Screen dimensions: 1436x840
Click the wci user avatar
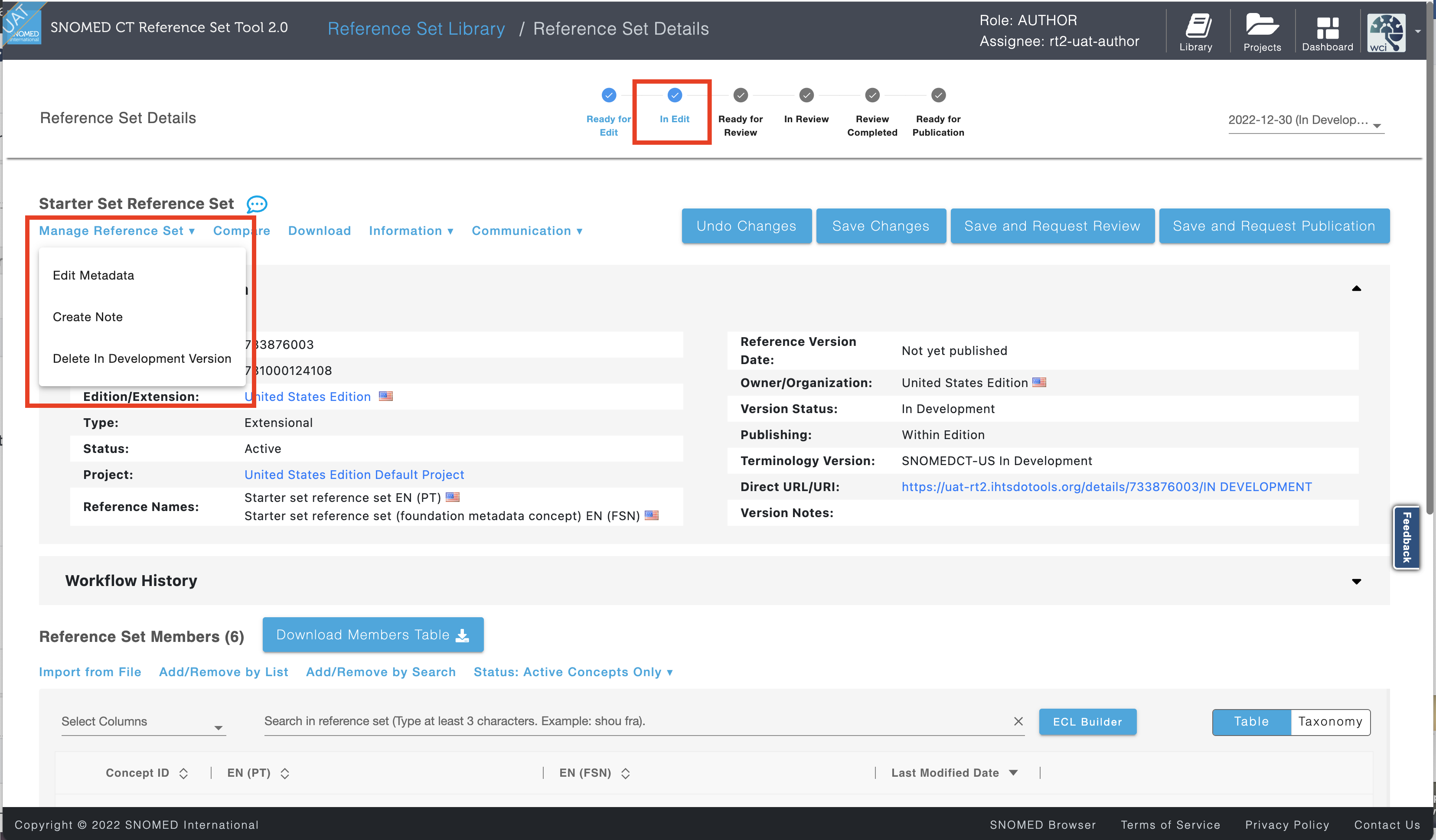(1386, 33)
